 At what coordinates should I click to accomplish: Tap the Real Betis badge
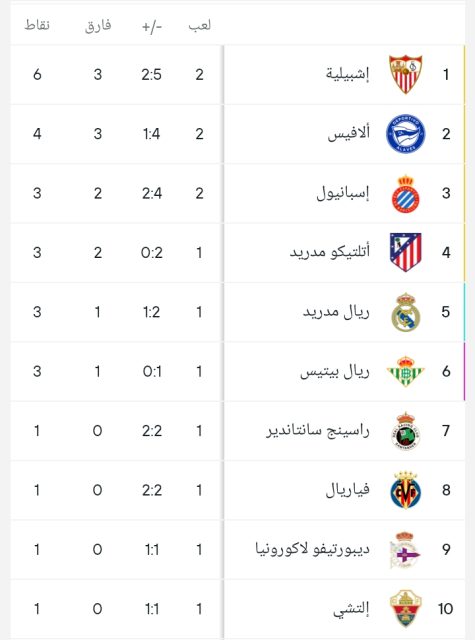tap(406, 371)
